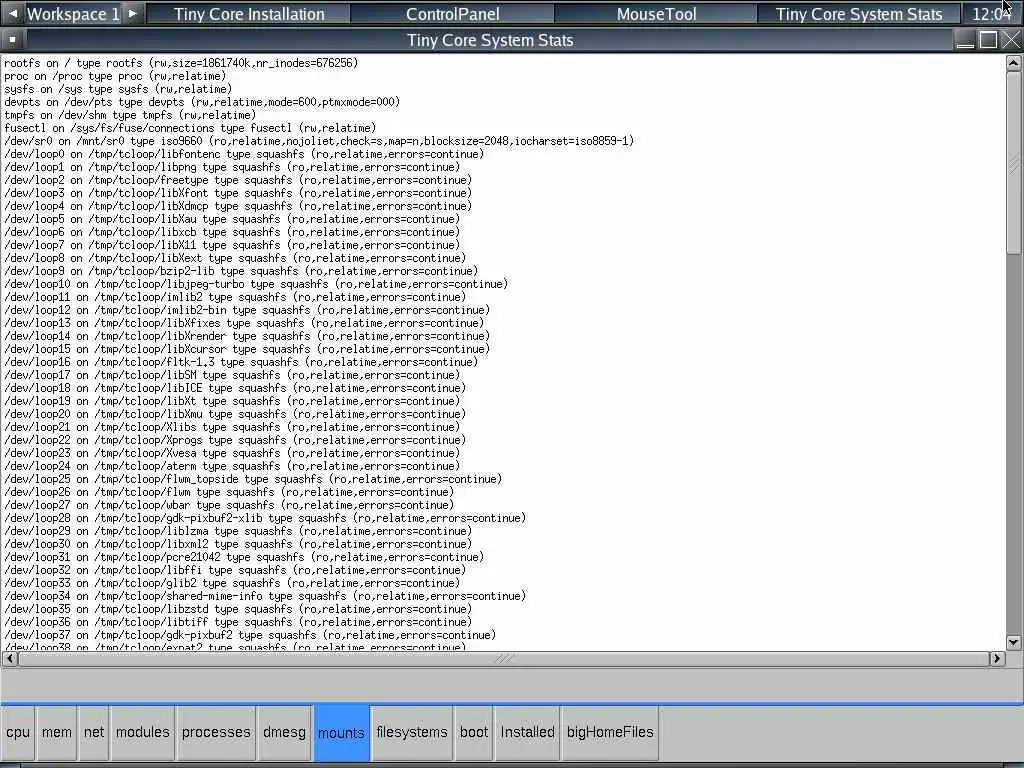Screen dimensions: 1024x768
Task: Switch to the filesystems tab
Action: [x=412, y=733]
